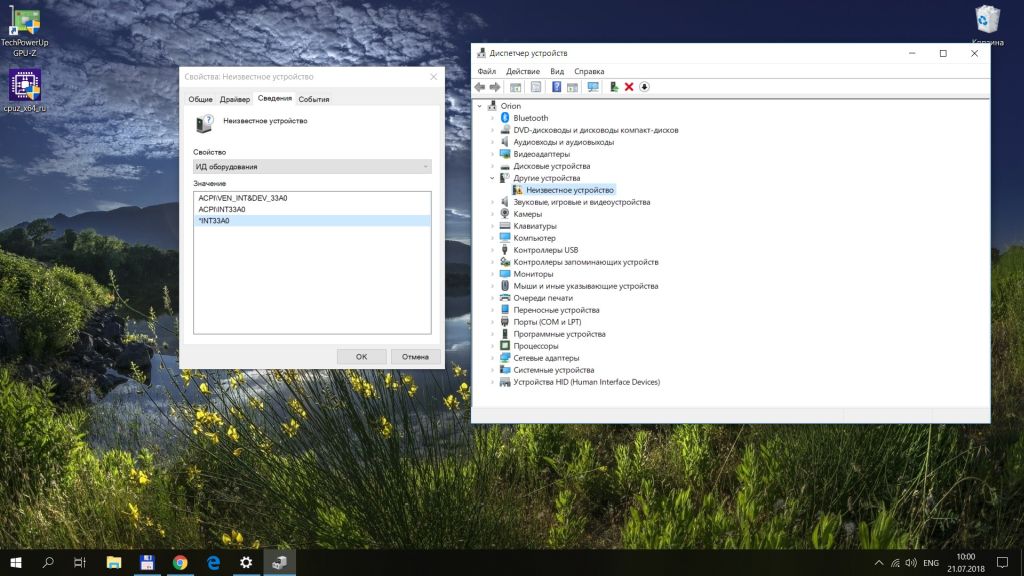Click the Forward arrow in Device Manager toolbar
The width and height of the screenshot is (1024, 576).
pyautogui.click(x=495, y=87)
